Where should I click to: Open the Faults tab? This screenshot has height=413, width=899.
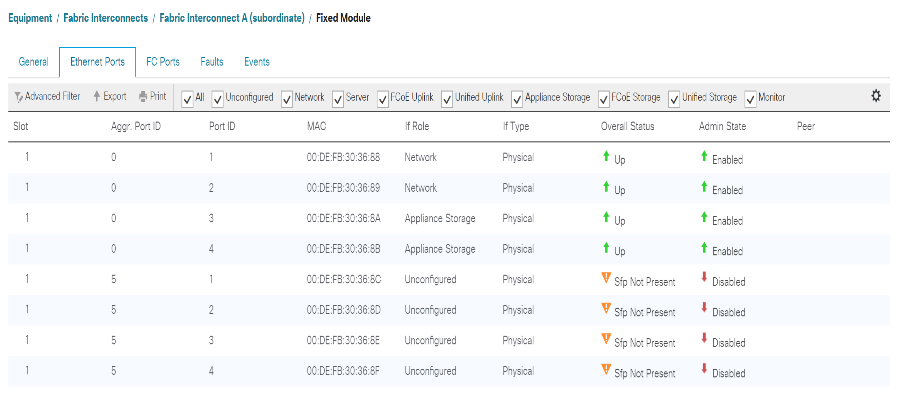pos(211,62)
